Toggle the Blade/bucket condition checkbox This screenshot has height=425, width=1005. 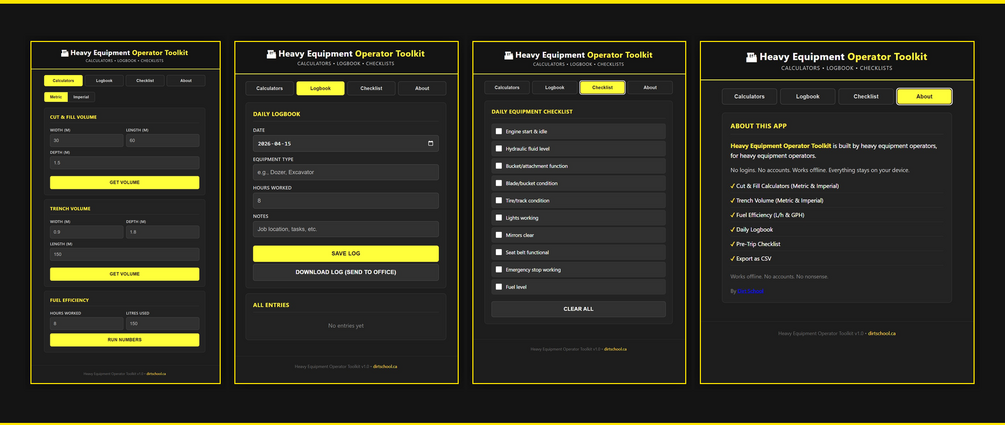coord(499,183)
